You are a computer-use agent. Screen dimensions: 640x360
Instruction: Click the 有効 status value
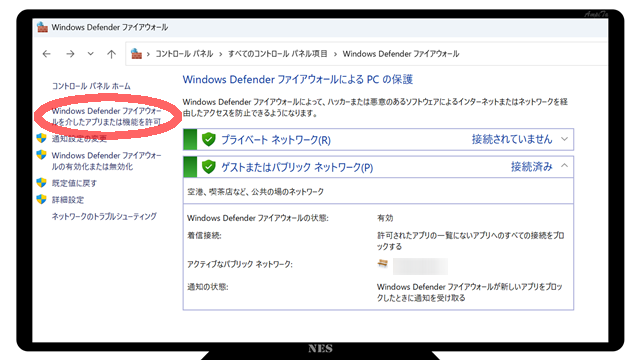pyautogui.click(x=385, y=218)
